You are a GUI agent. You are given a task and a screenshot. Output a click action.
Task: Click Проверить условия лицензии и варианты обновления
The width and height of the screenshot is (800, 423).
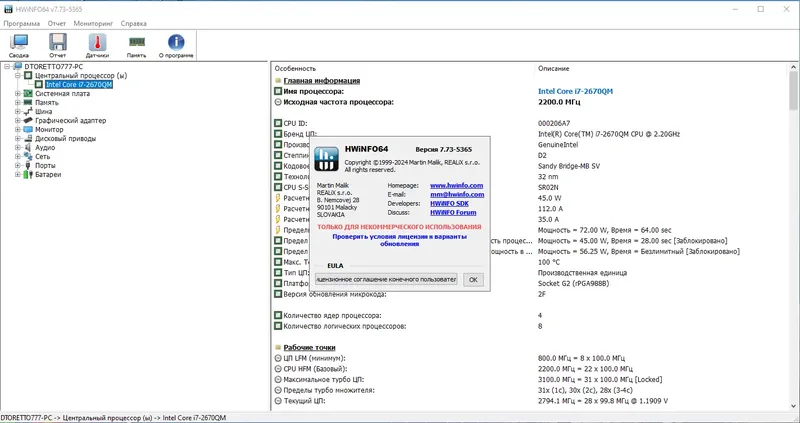point(399,240)
